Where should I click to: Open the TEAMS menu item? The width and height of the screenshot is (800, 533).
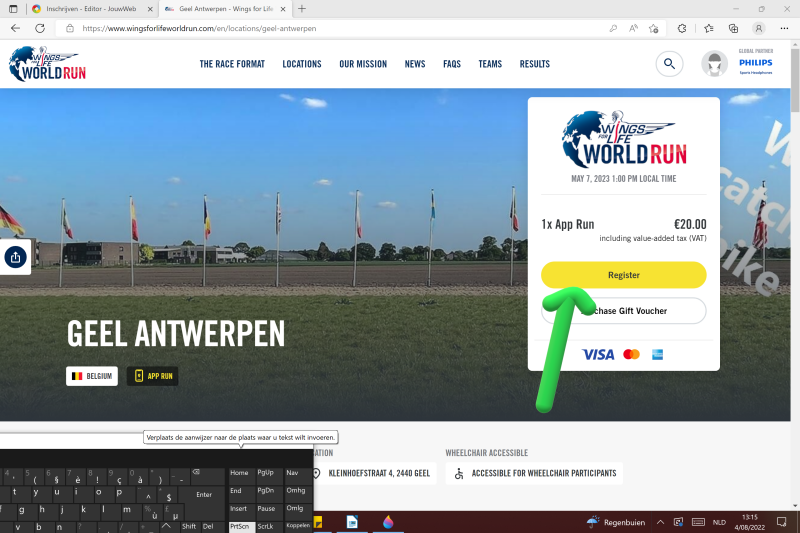coord(490,64)
